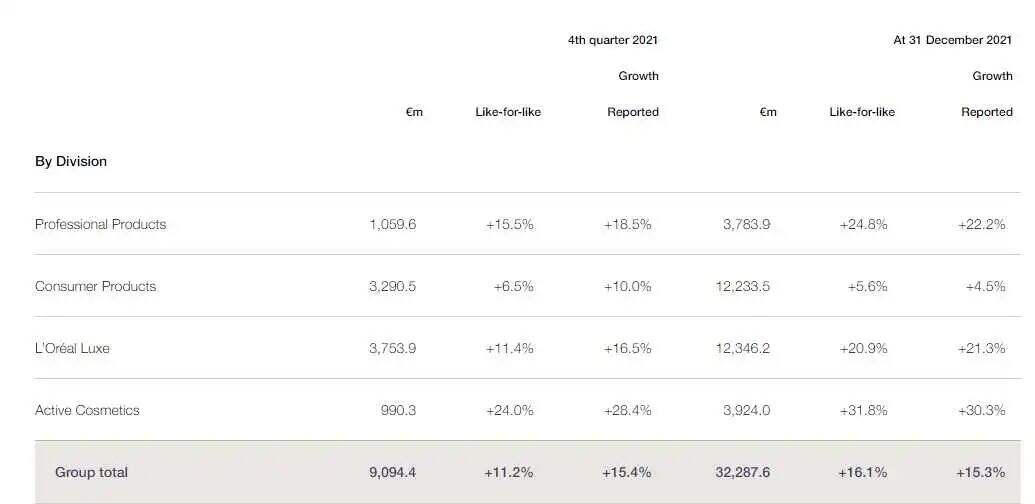The width and height of the screenshot is (1035, 504).
Task: Click the 9,094.4 quarterly group total
Action: (x=393, y=472)
